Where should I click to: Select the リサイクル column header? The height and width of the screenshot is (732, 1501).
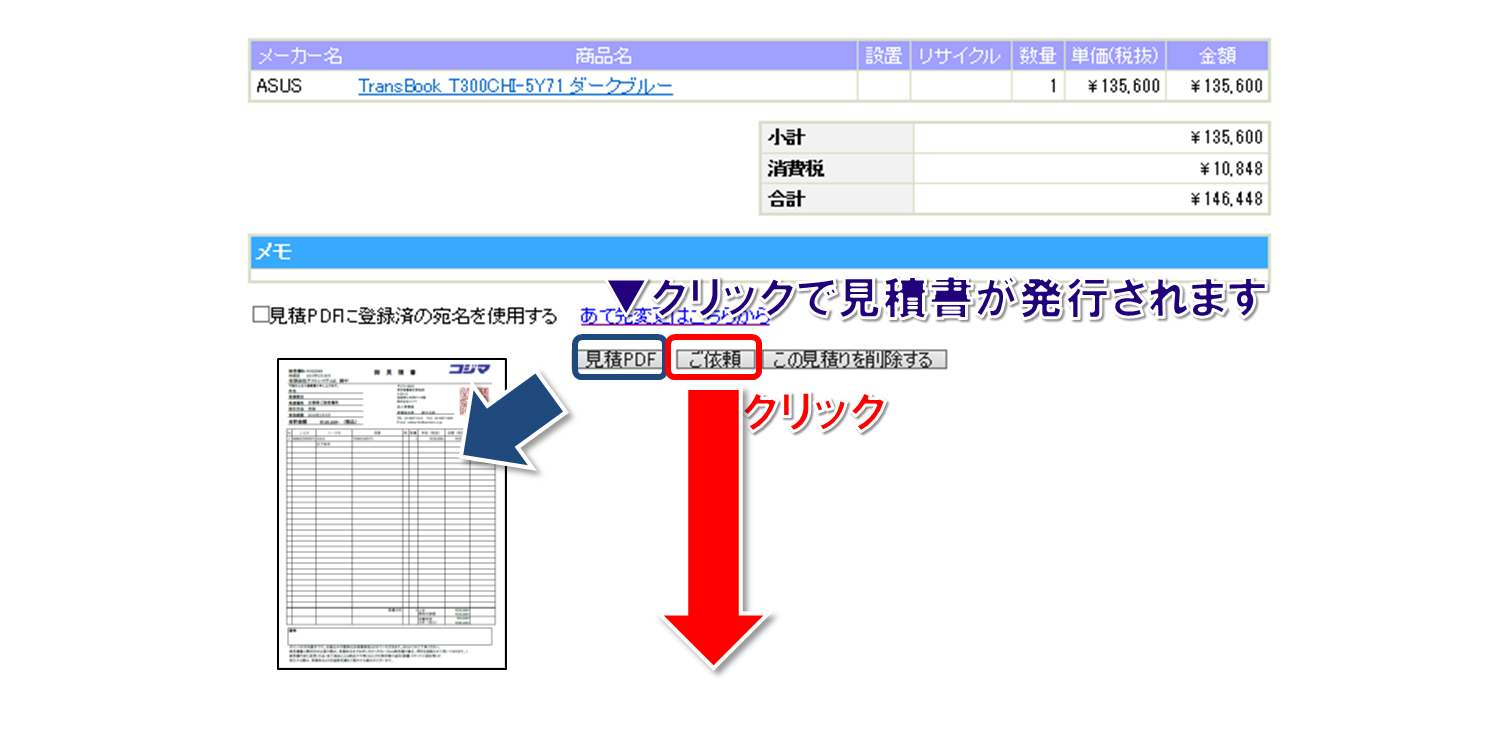click(x=960, y=56)
